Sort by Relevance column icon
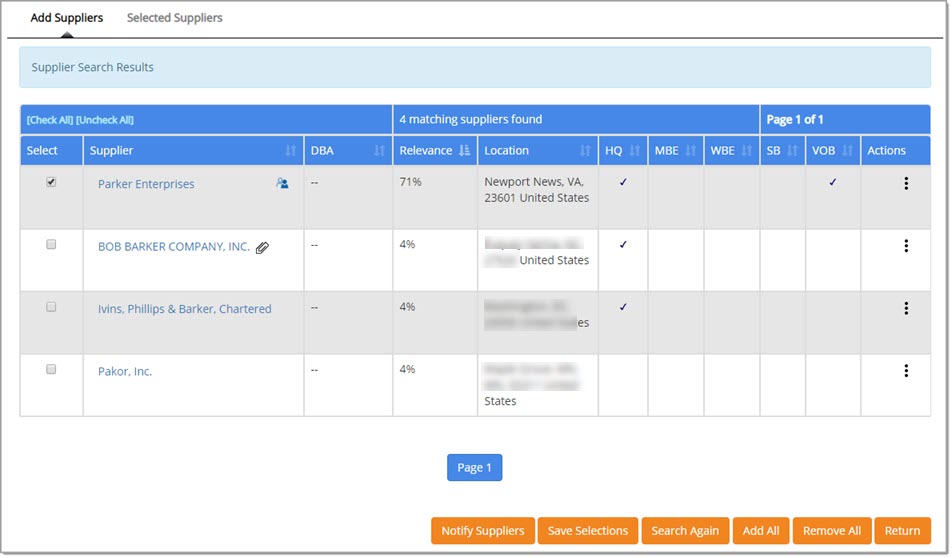Viewport: 952px width, 558px height. point(464,151)
